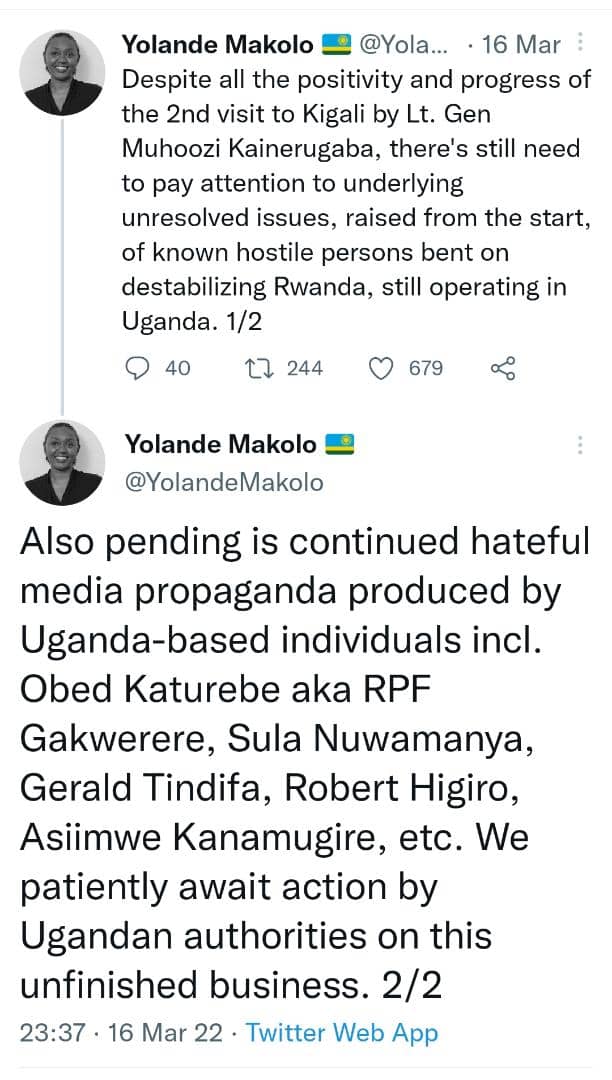Share the first tweet

[503, 369]
